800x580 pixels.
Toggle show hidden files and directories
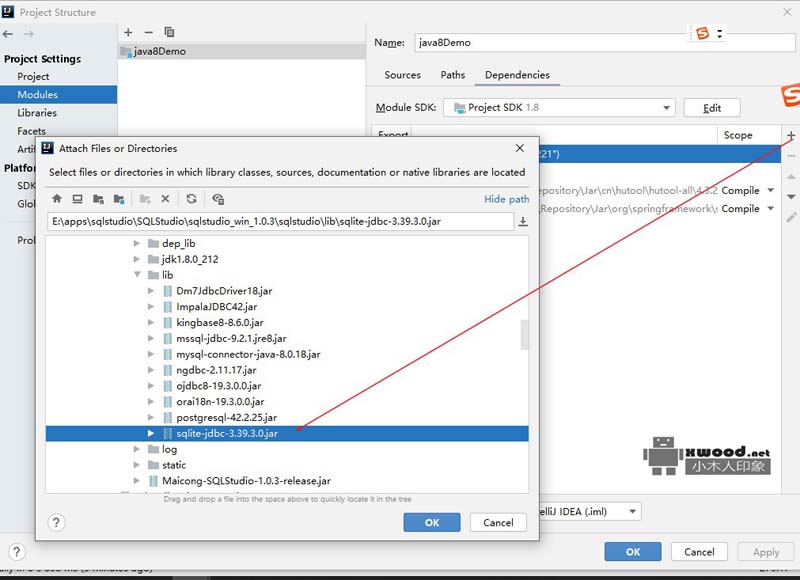click(x=218, y=199)
